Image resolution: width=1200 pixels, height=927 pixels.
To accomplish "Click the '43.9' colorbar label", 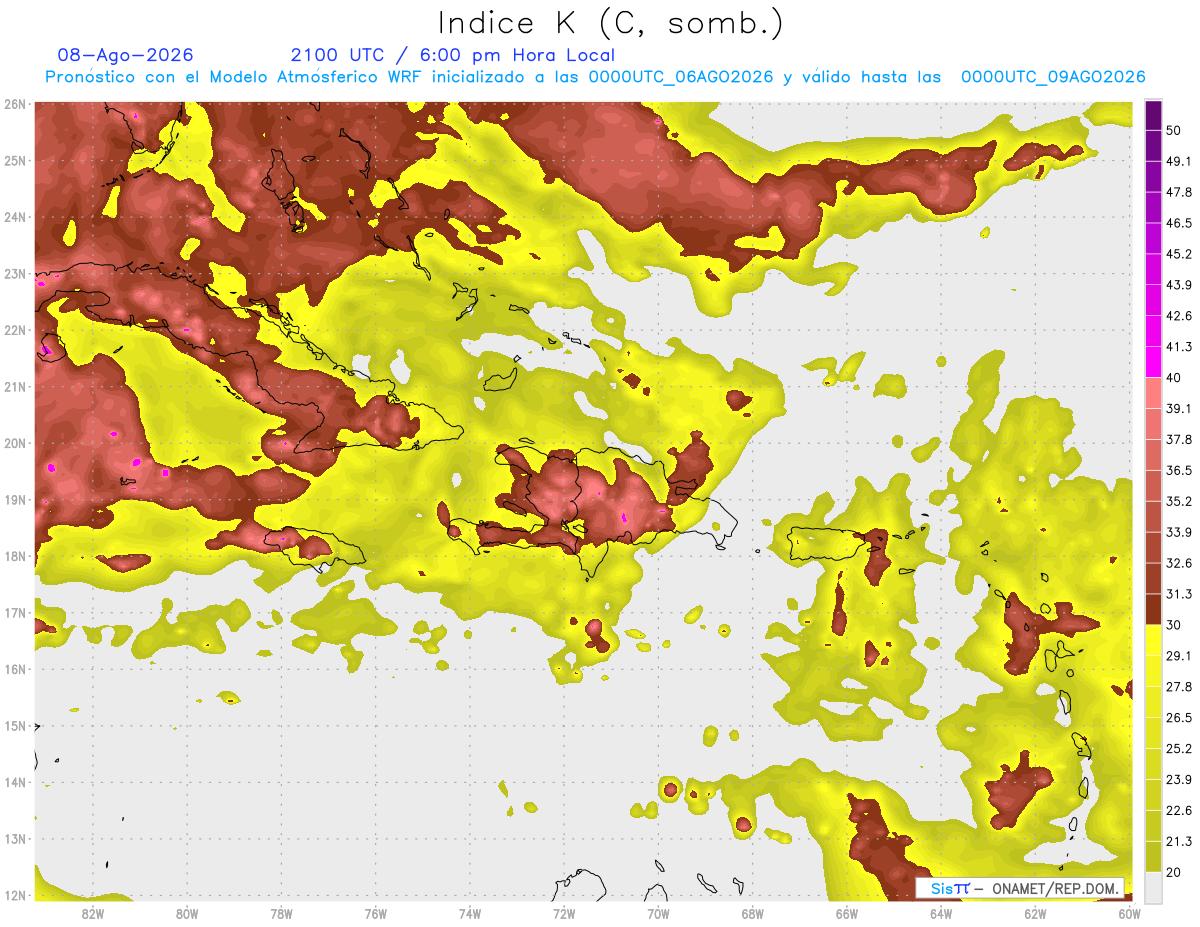I will (1179, 285).
